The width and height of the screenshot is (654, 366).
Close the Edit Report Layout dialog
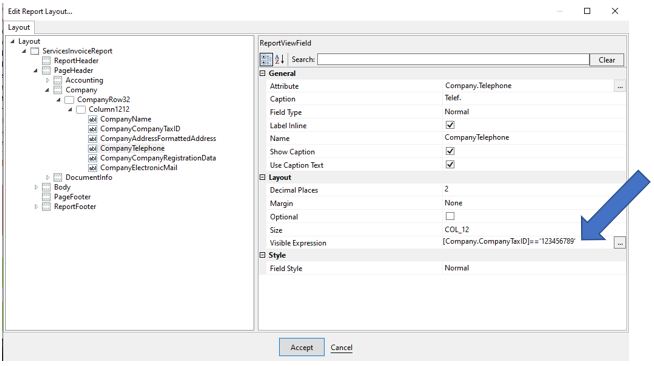pyautogui.click(x=615, y=11)
